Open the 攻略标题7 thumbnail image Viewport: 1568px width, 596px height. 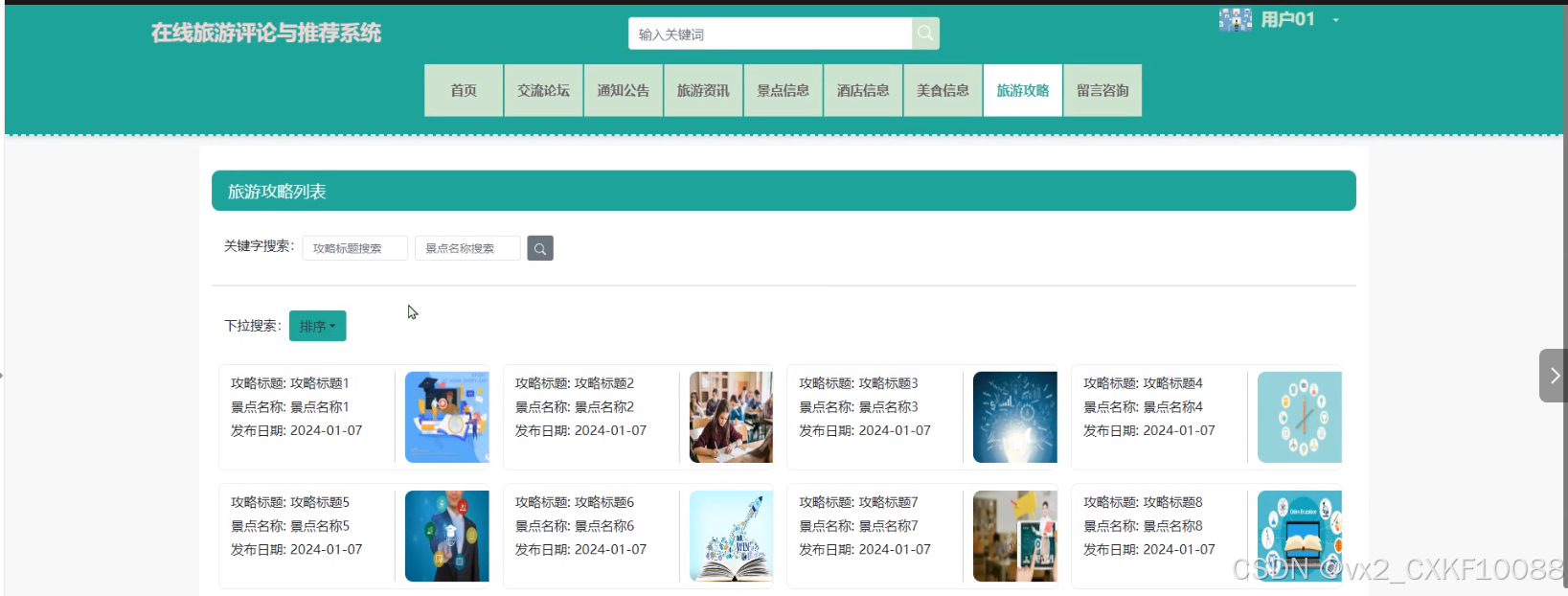point(1015,536)
